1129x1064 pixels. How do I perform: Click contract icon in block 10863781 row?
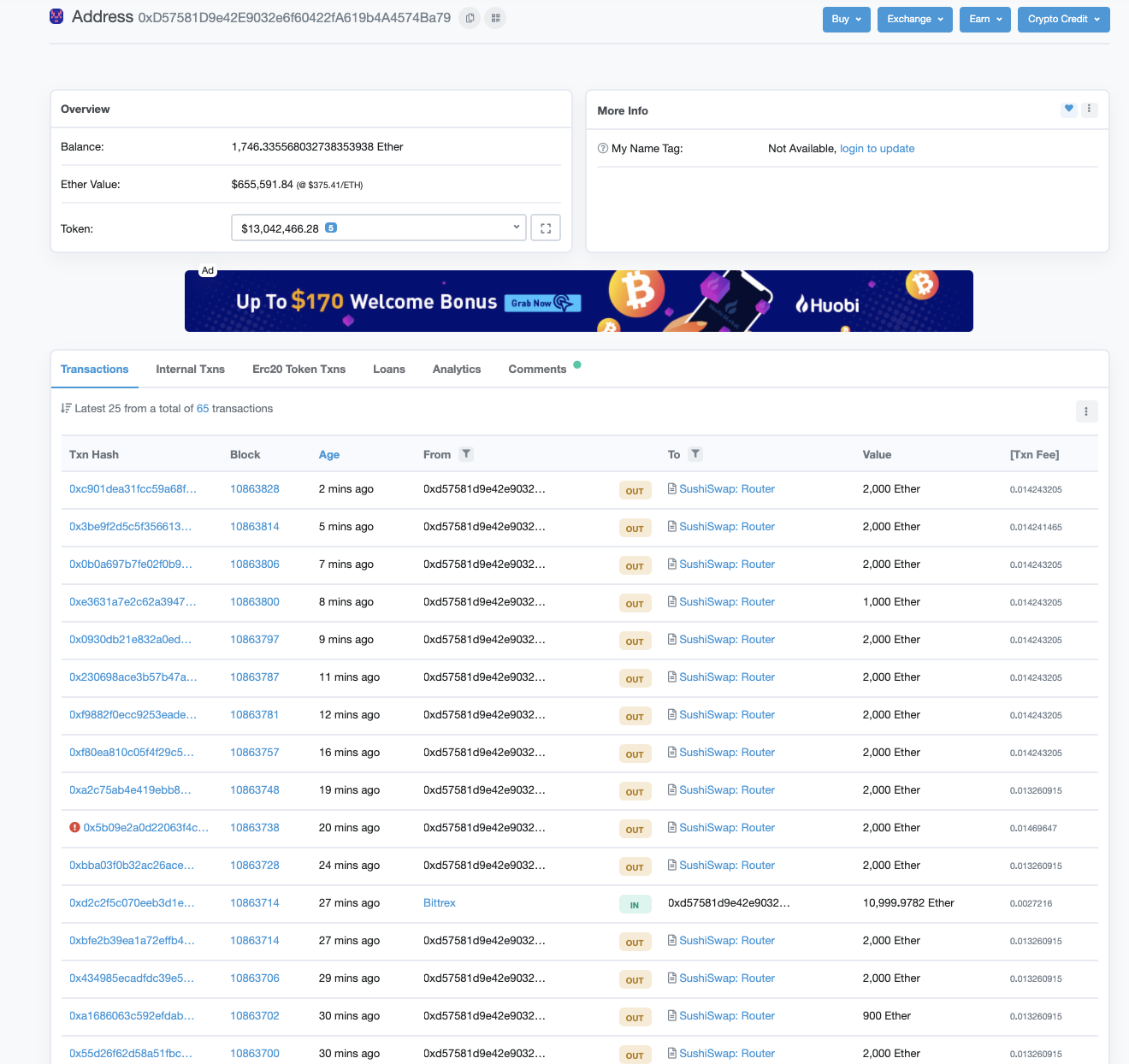(672, 715)
